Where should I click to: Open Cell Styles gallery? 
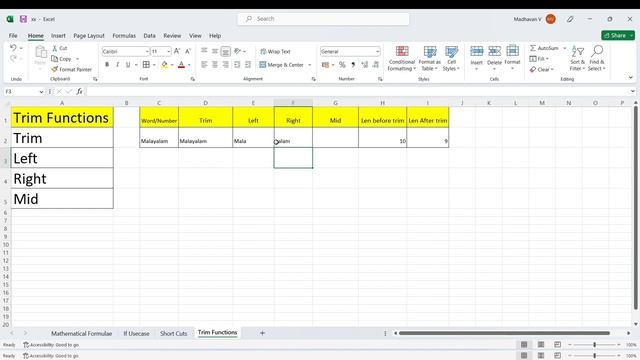451,58
